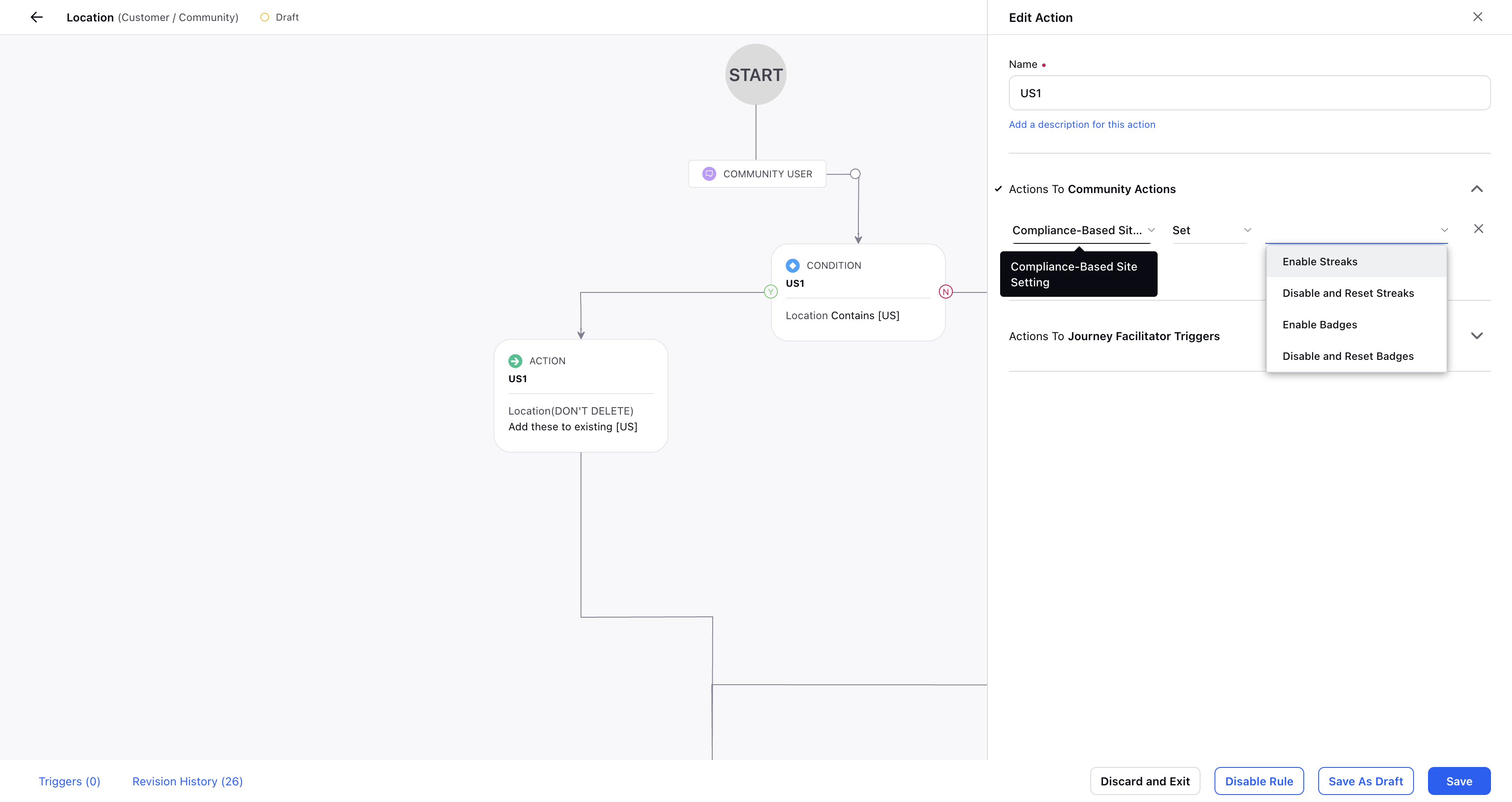Click the Actions To Community Actions heading
Viewport: 1512px width, 802px height.
pos(1092,189)
